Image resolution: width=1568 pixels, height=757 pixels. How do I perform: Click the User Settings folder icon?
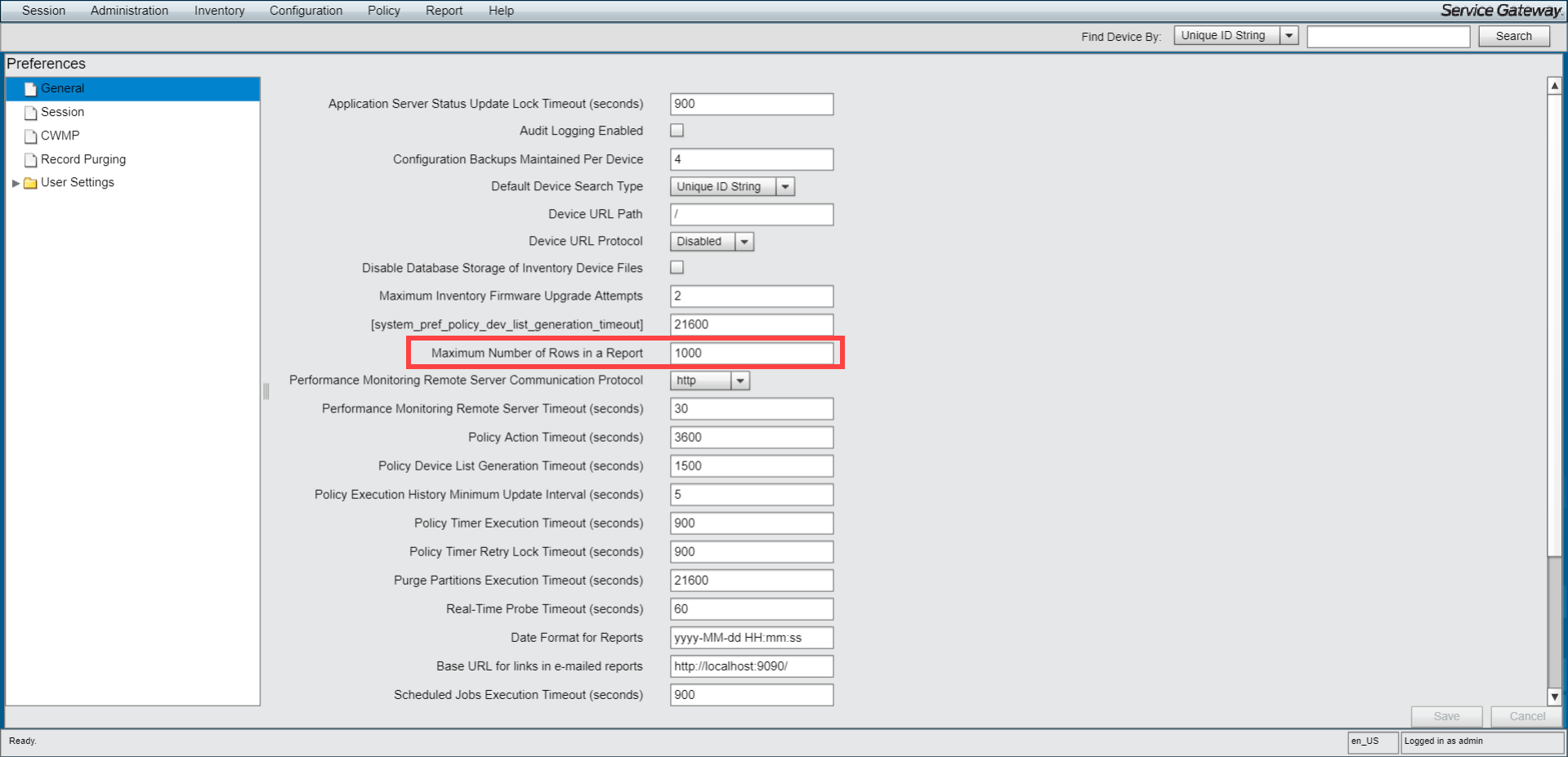30,183
